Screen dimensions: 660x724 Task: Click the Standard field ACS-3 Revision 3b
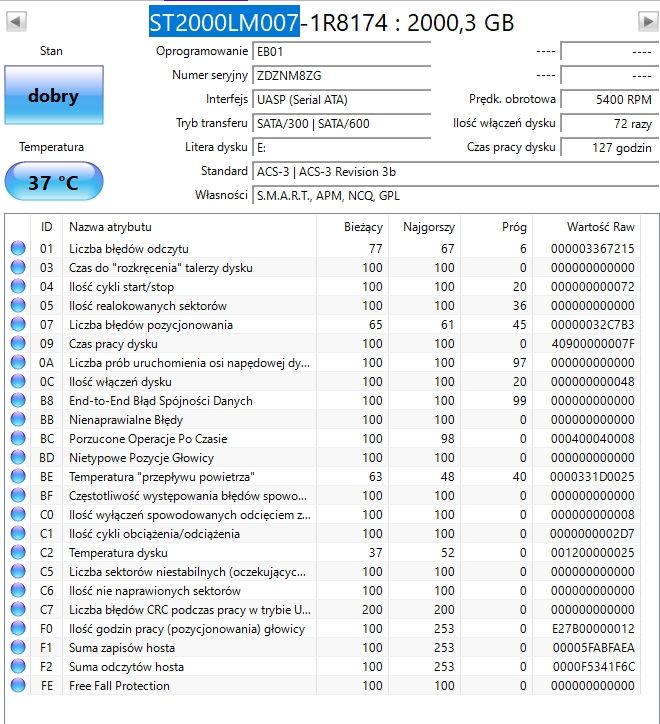(x=455, y=171)
